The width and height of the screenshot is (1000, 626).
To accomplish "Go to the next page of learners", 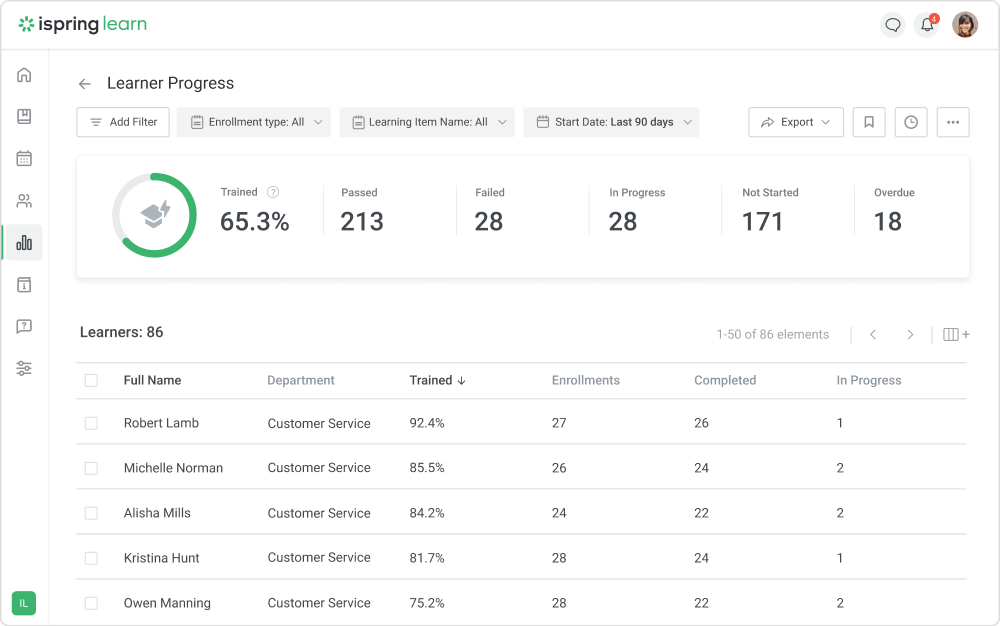I will click(x=910, y=335).
